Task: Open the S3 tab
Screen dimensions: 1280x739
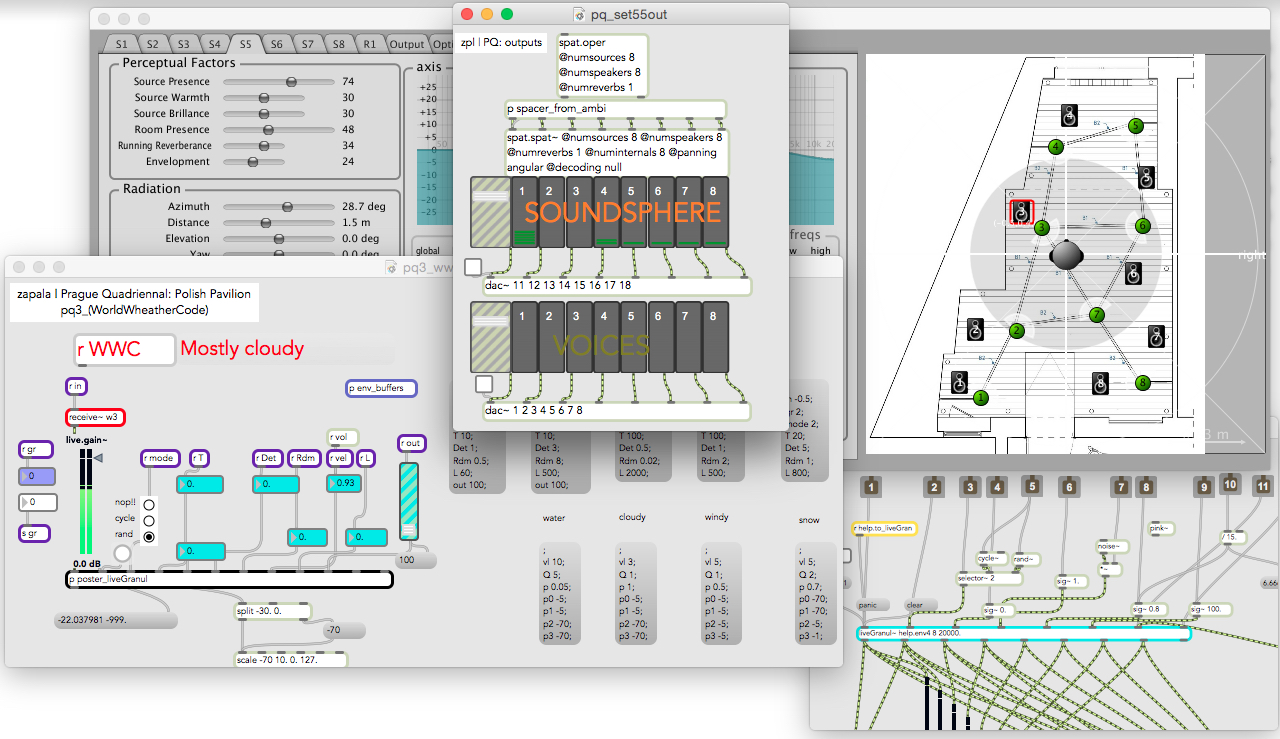Action: click(183, 44)
